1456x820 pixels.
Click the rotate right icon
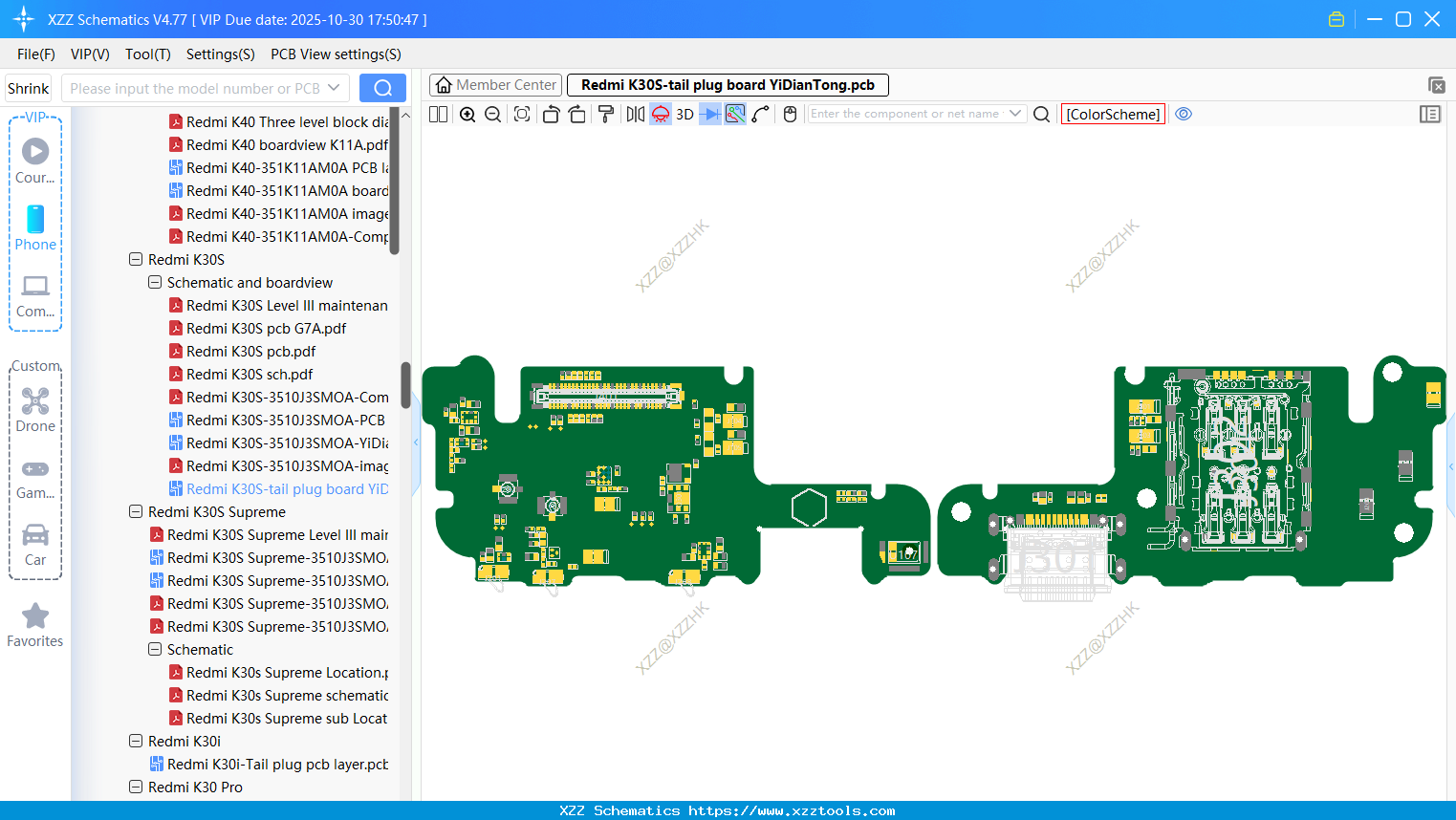point(577,114)
